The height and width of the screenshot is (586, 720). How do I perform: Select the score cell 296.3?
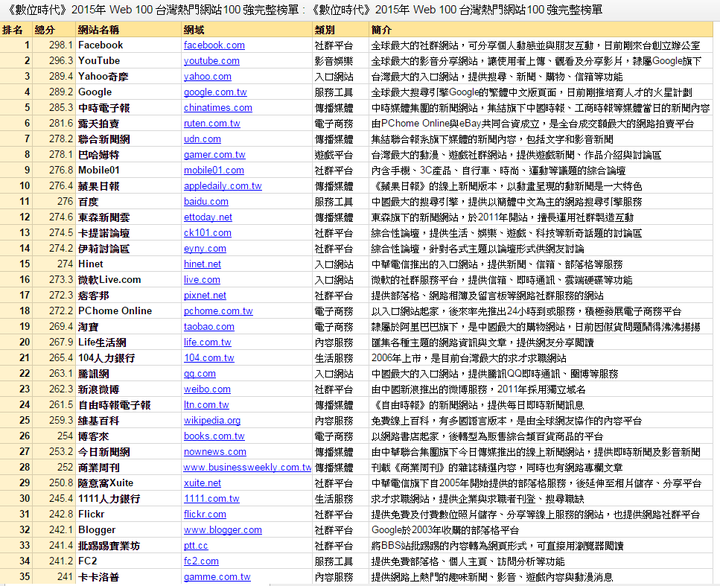point(53,61)
